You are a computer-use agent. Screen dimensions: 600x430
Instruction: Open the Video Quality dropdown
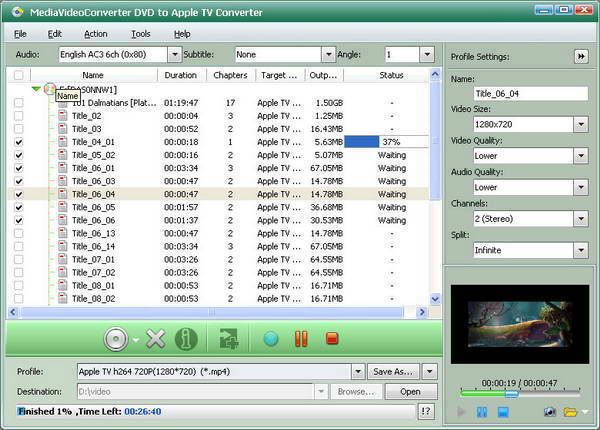[x=581, y=156]
